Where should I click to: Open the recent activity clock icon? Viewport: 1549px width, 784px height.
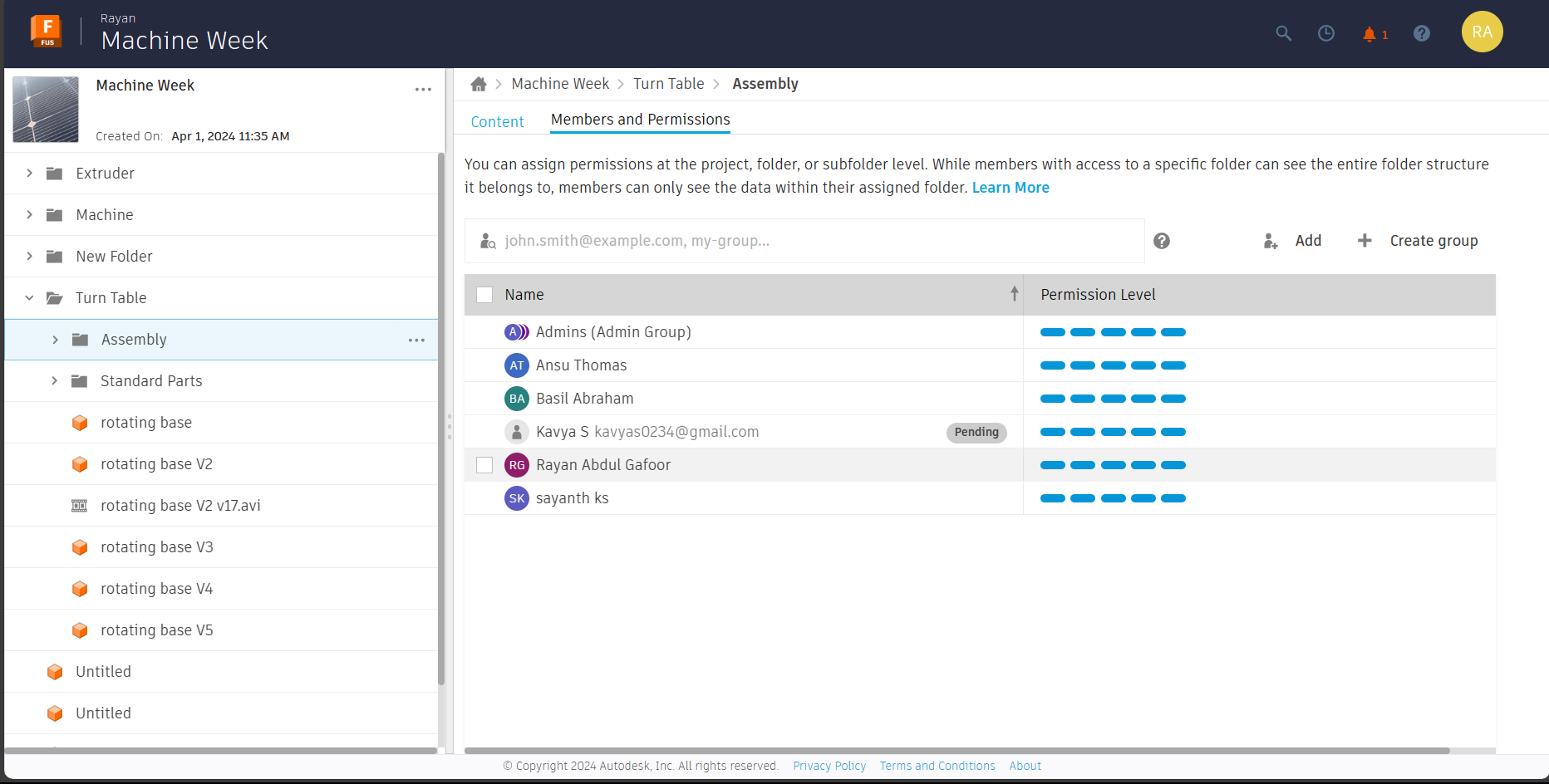click(1326, 33)
